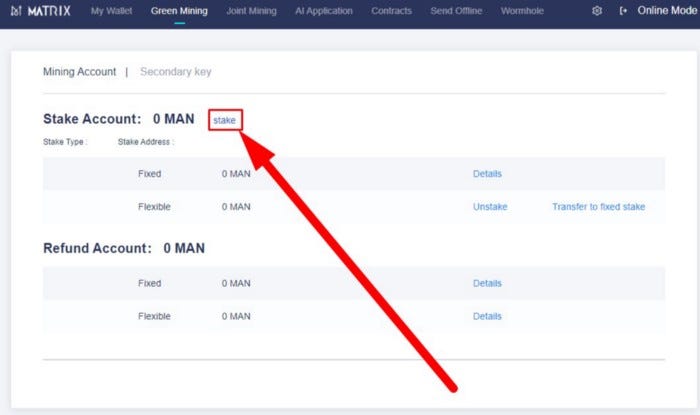Image resolution: width=700 pixels, height=415 pixels.
Task: Open Details for Stake Account Fixed row
Action: click(x=487, y=174)
